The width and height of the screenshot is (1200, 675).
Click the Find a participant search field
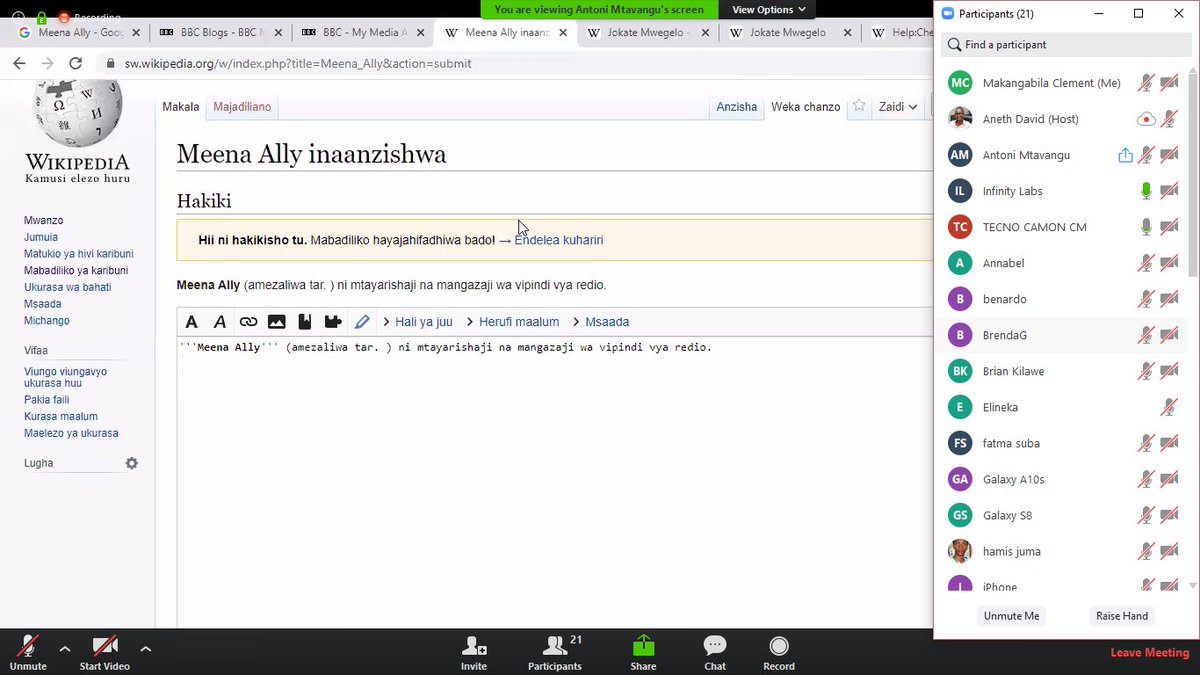[1063, 45]
